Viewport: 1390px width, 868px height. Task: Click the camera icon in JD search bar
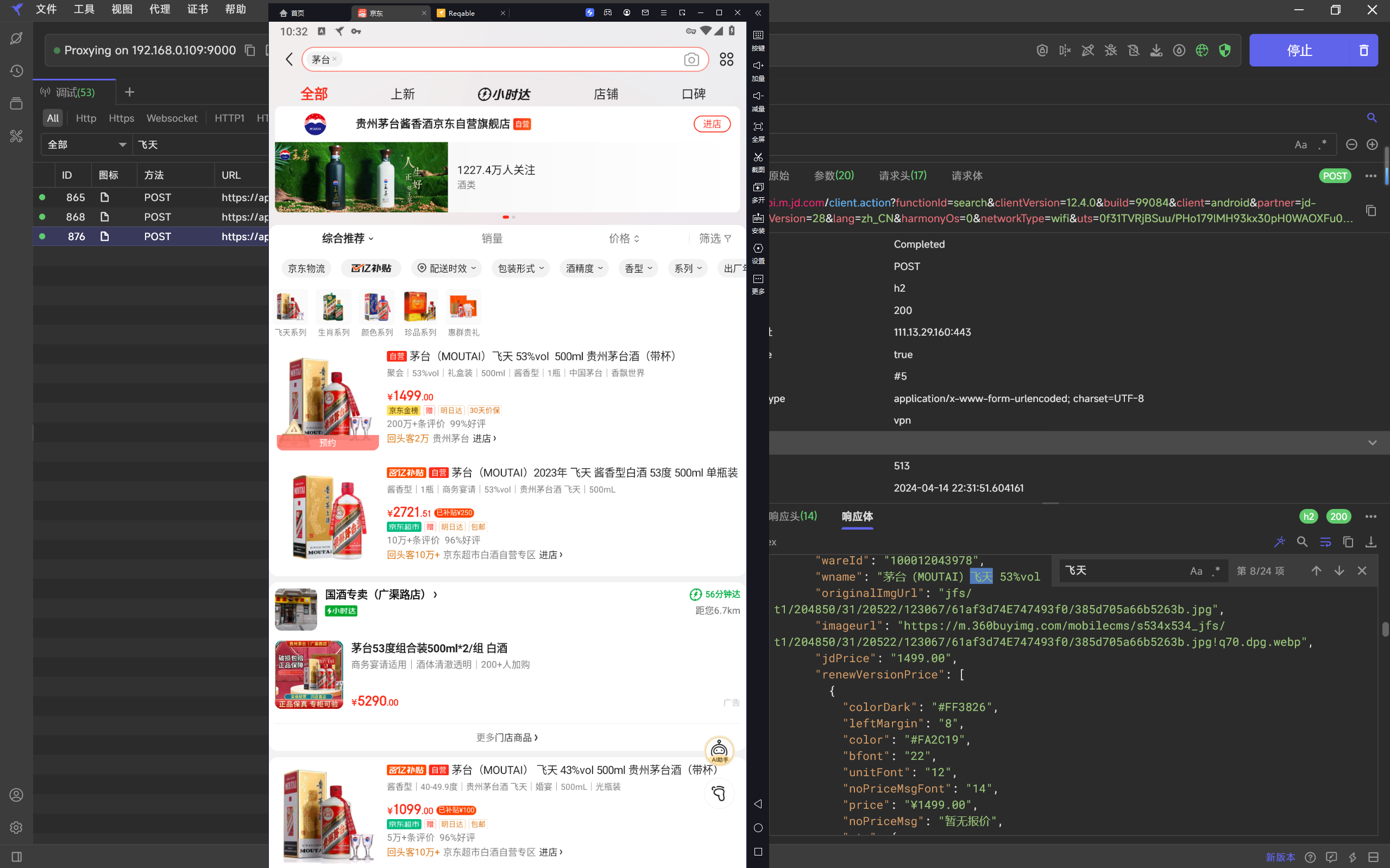(691, 59)
